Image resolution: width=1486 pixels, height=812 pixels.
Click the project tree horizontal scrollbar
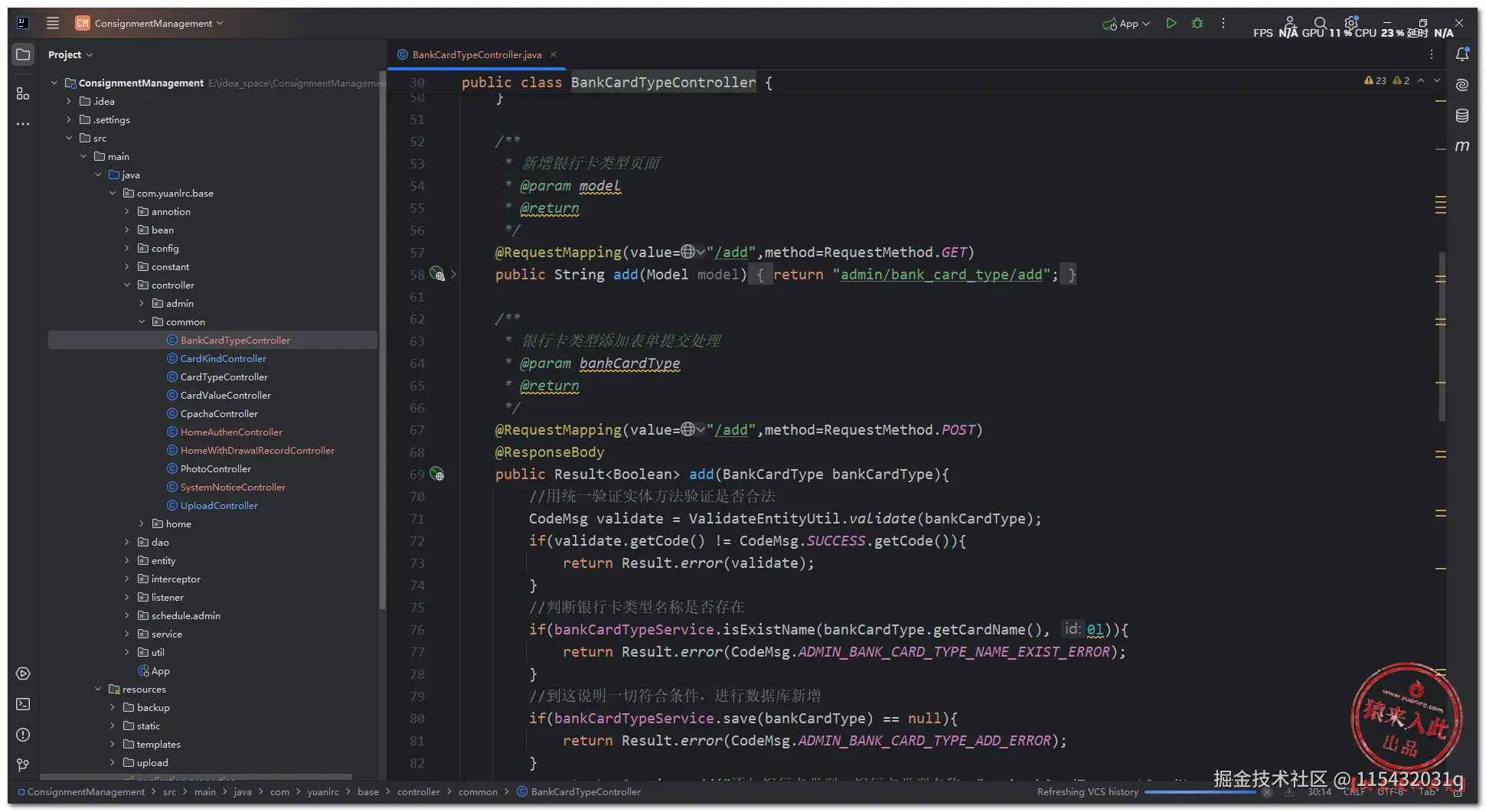click(196, 777)
